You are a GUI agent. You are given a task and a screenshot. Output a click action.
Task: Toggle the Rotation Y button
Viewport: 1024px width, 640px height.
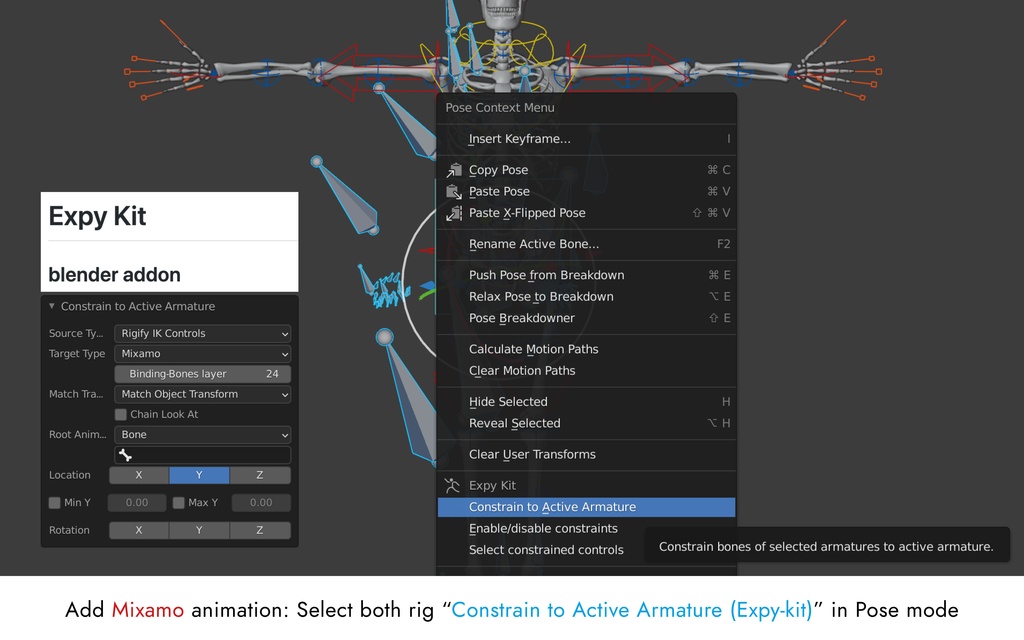(199, 530)
